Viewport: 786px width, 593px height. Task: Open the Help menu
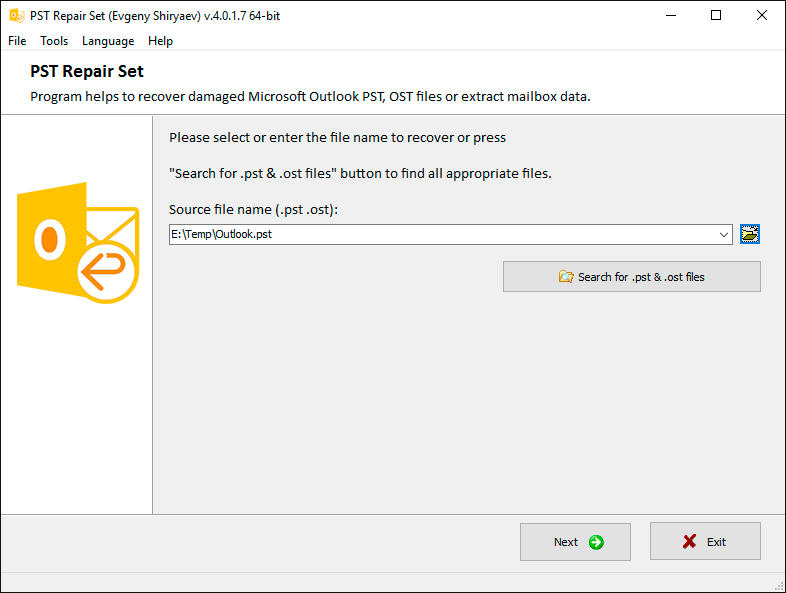(160, 41)
